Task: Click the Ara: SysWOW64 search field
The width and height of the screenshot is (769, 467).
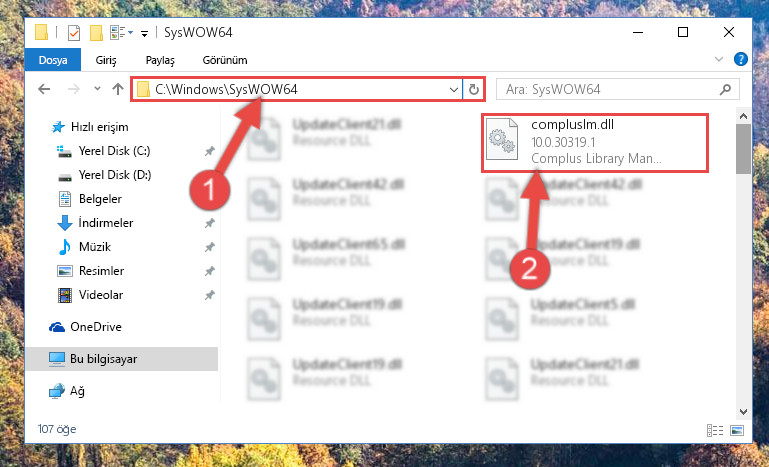Action: coord(608,89)
